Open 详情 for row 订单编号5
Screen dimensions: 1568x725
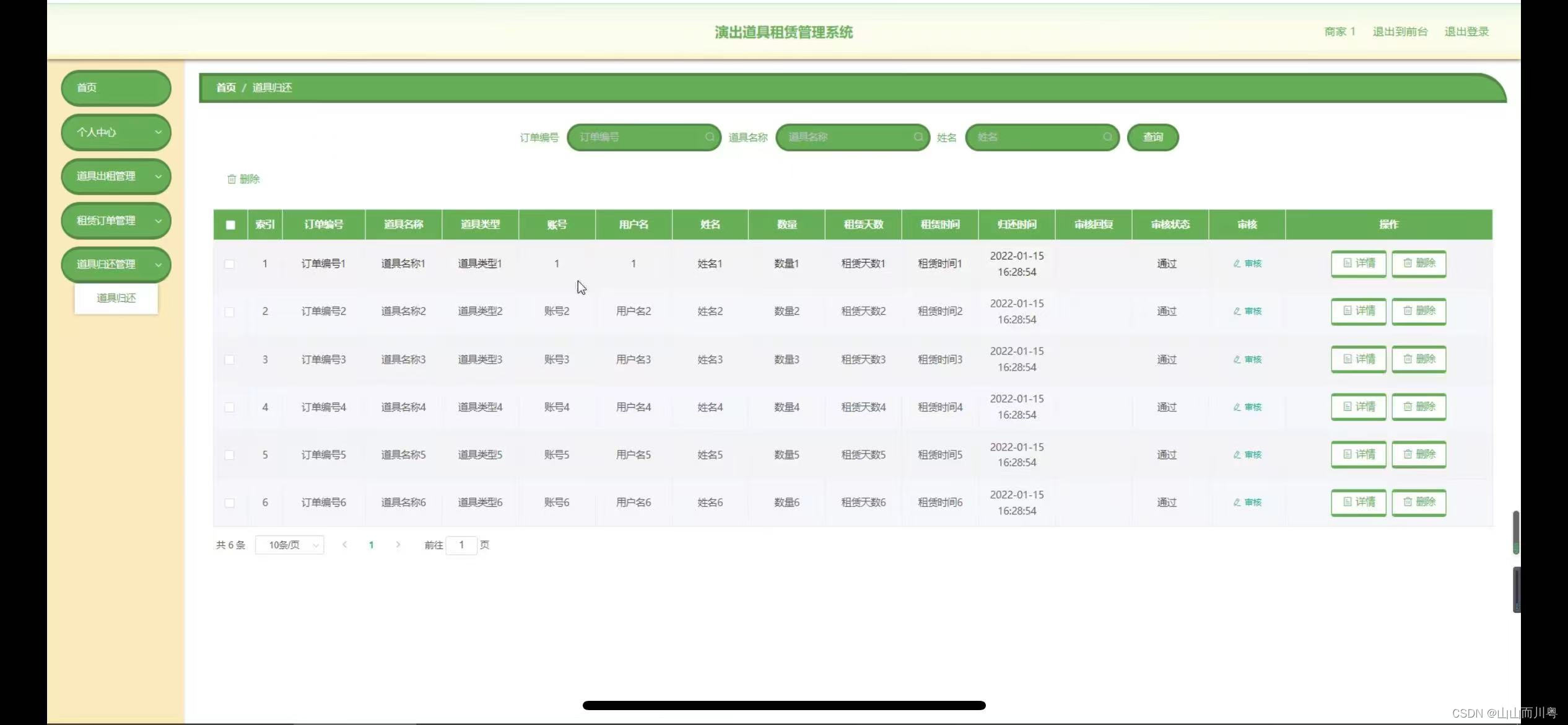(x=1359, y=455)
